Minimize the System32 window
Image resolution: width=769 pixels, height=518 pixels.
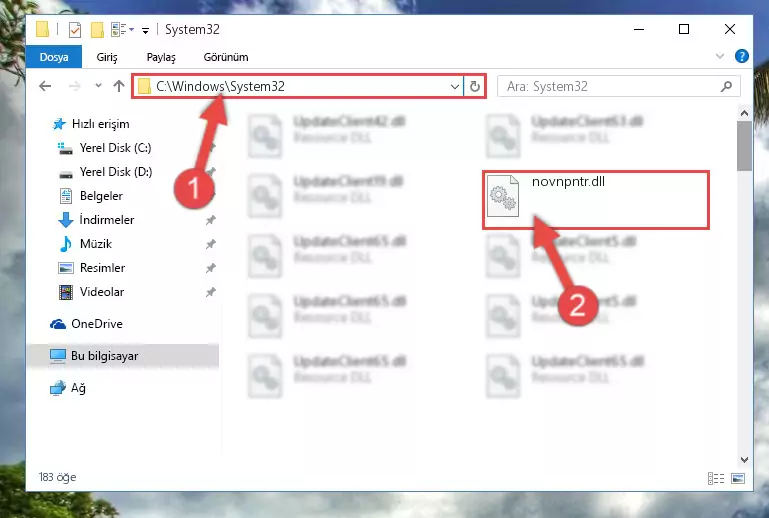coord(639,29)
